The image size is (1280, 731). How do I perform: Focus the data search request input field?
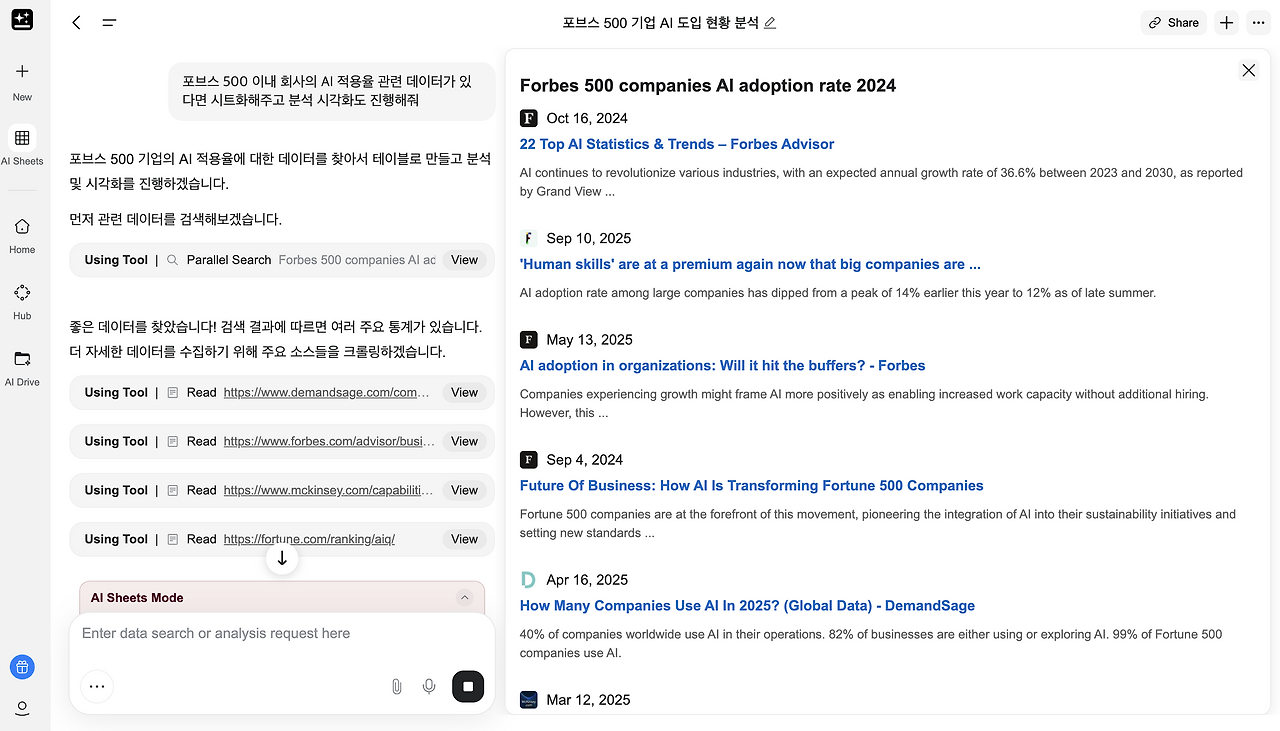pos(282,634)
